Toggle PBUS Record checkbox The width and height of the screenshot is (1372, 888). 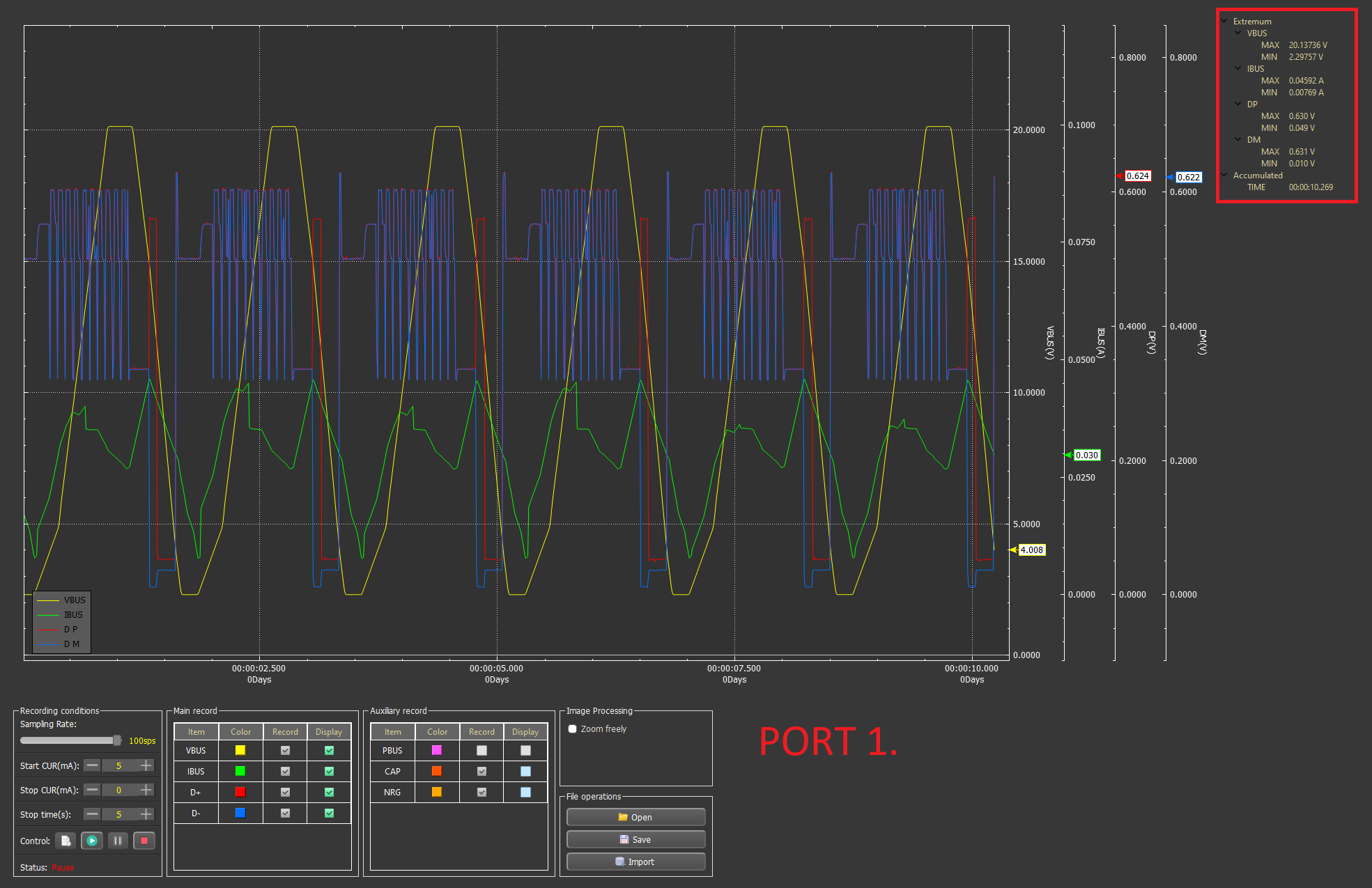[x=481, y=751]
